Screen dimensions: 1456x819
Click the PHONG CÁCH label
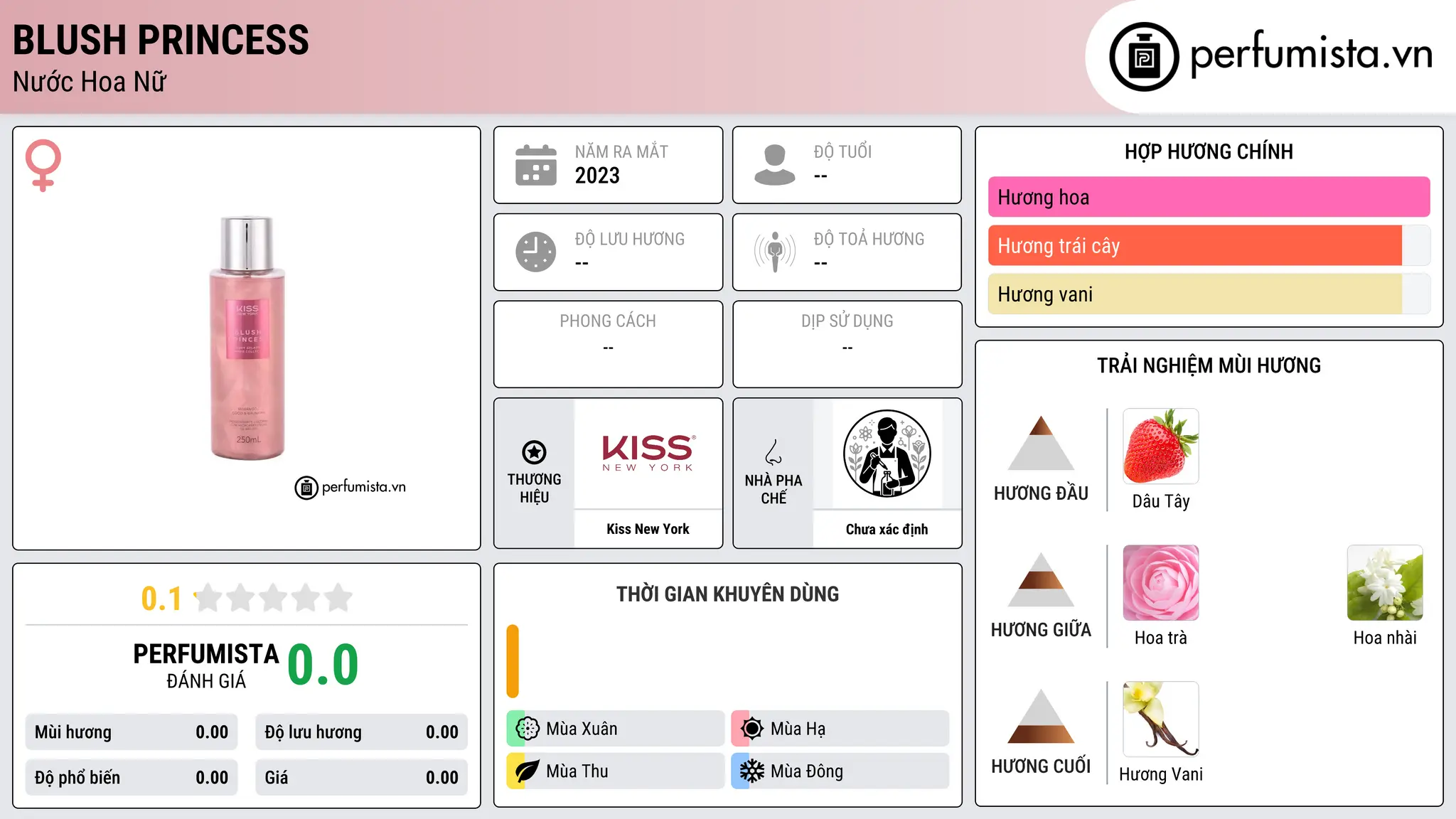(x=608, y=321)
